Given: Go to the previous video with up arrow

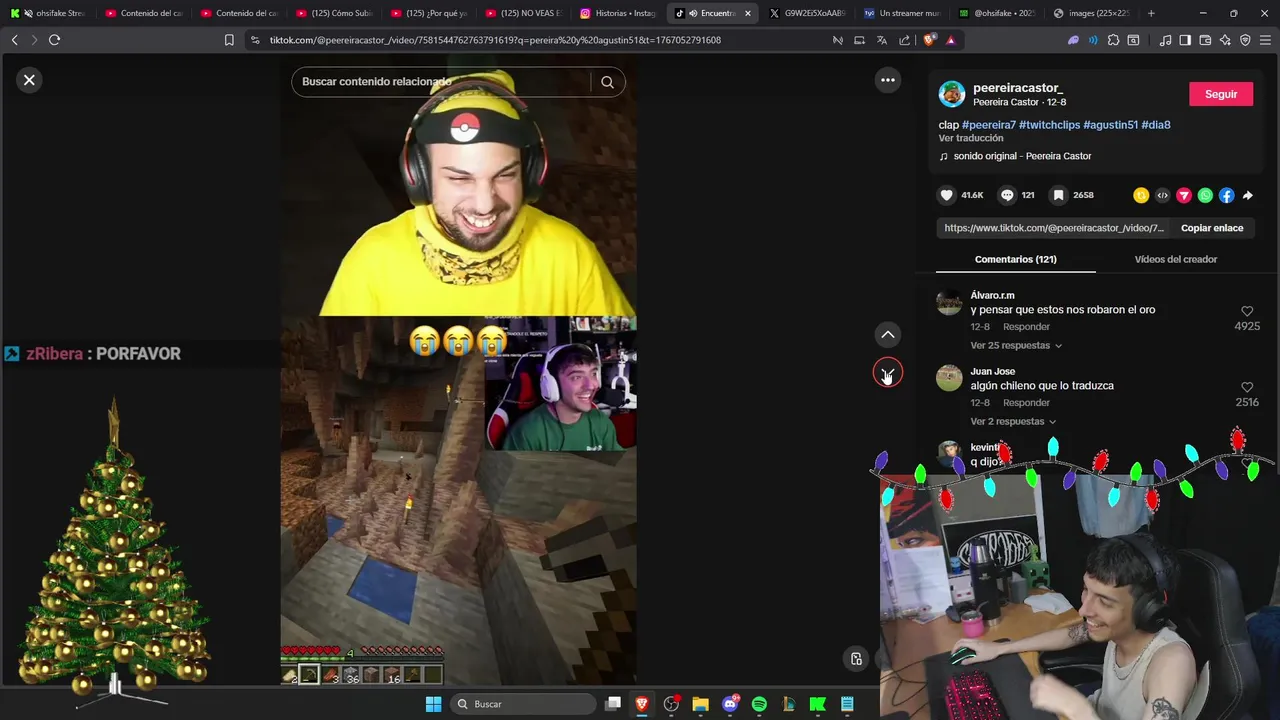Looking at the screenshot, I should 887,335.
